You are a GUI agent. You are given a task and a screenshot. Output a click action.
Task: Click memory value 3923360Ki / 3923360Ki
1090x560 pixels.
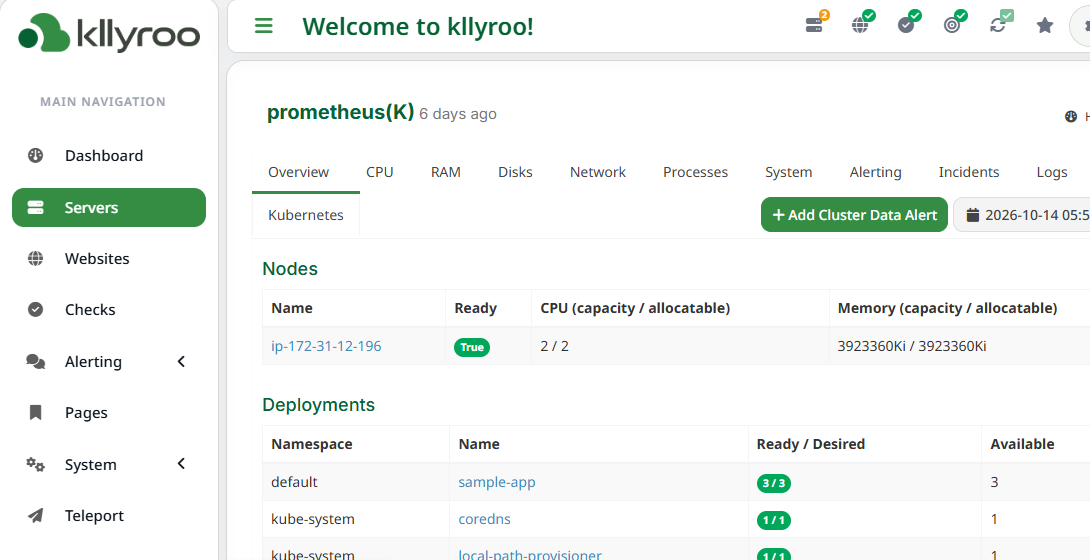912,346
